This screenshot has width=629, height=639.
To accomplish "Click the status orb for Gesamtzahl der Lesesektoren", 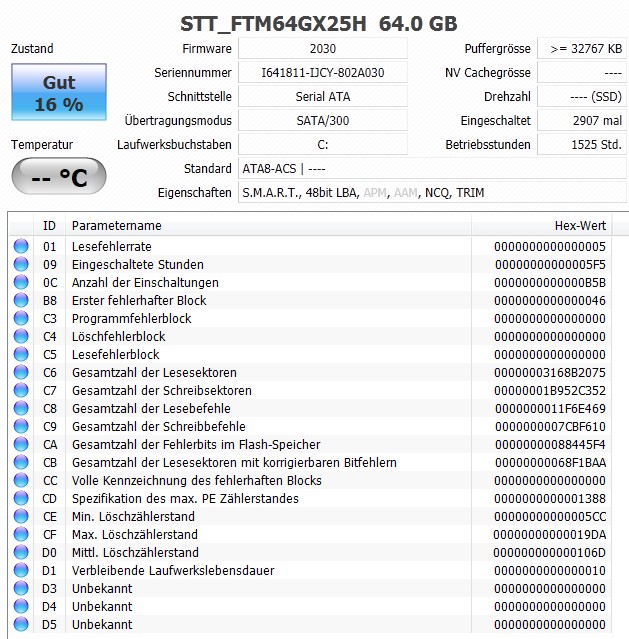I will click(x=21, y=372).
